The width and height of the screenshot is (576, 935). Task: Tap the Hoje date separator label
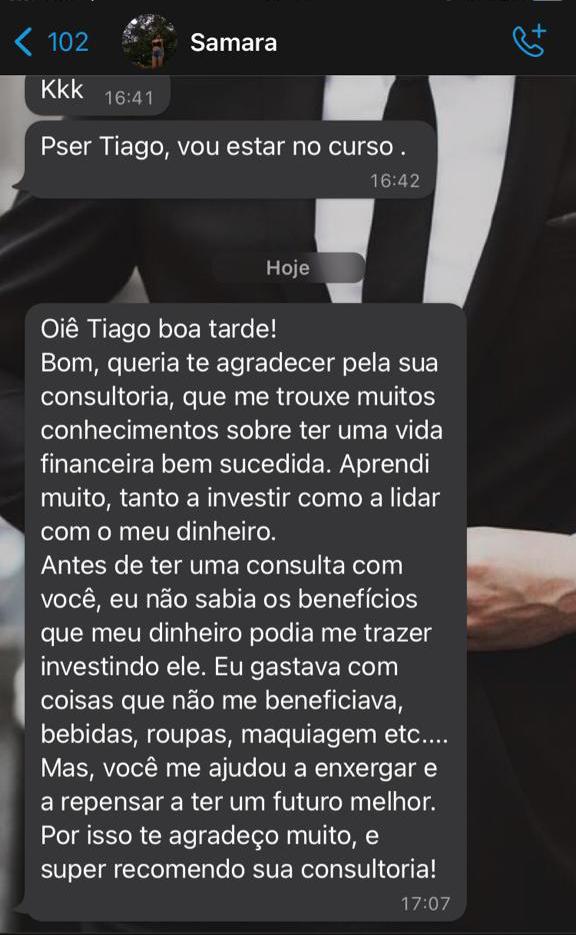[288, 268]
